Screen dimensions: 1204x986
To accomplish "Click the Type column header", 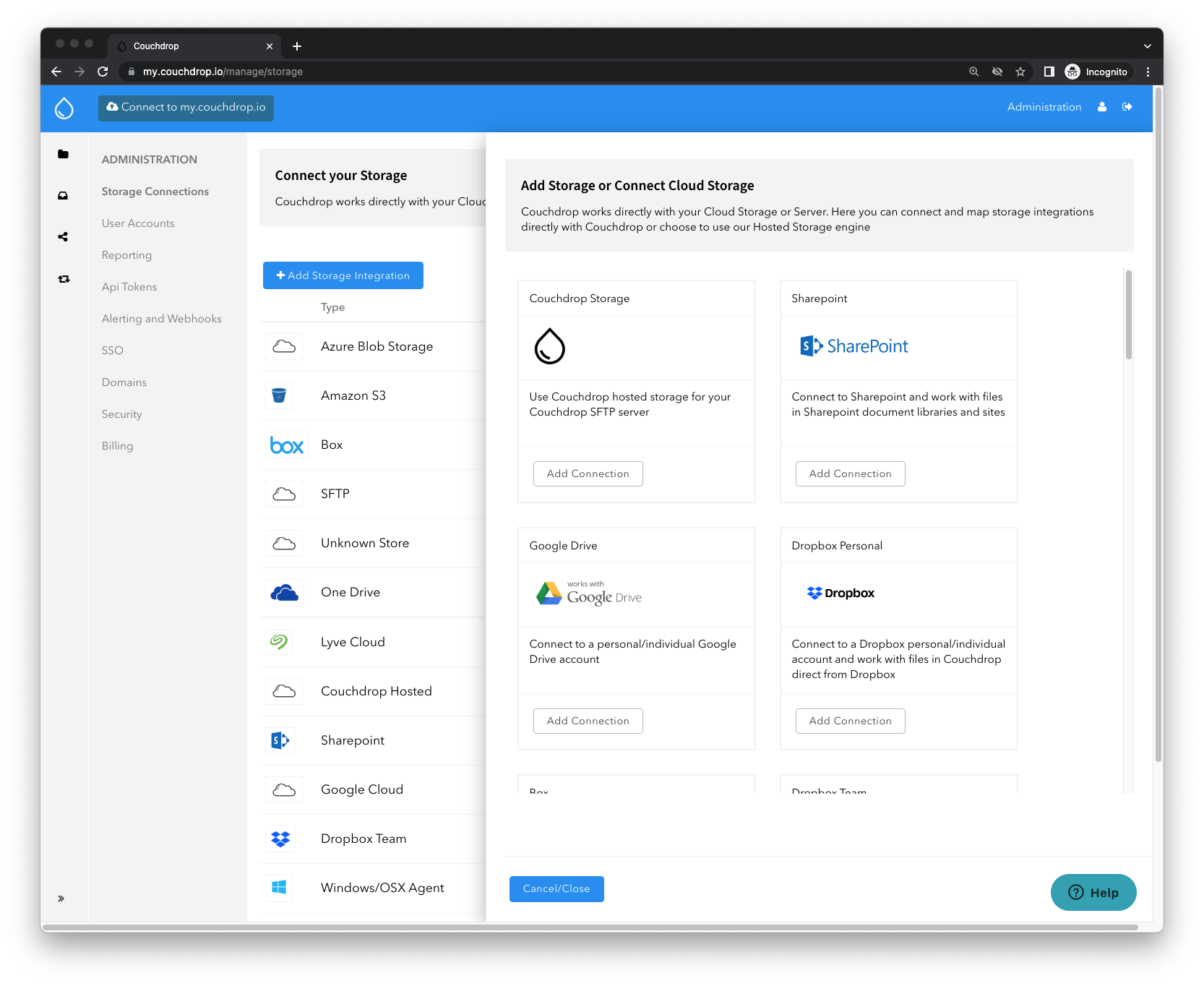I will (332, 307).
